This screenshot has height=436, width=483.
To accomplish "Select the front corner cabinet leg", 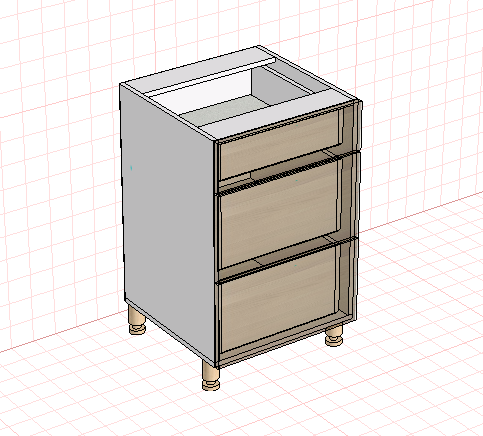I will coord(211,376).
